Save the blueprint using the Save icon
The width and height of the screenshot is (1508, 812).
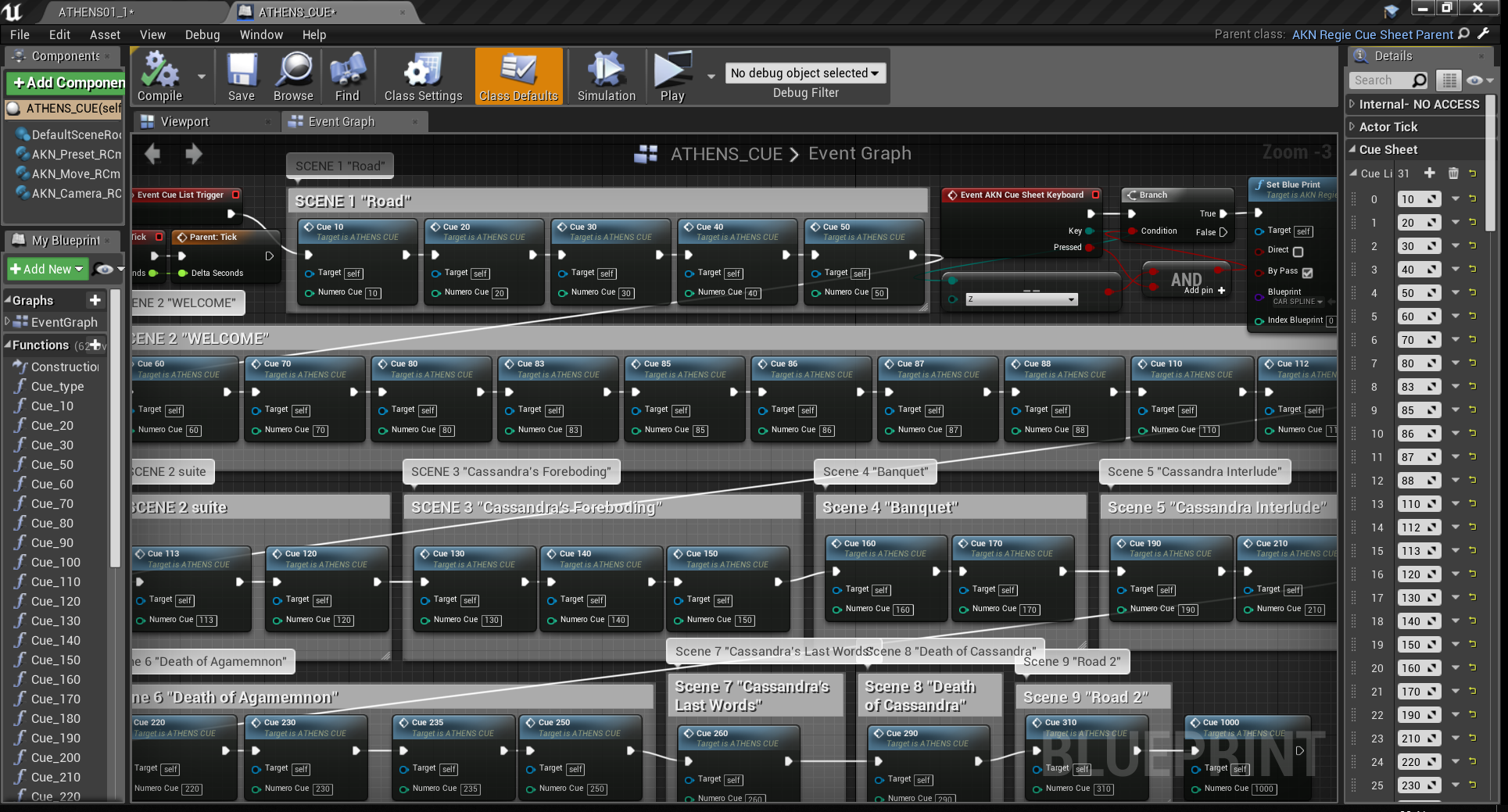(242, 77)
